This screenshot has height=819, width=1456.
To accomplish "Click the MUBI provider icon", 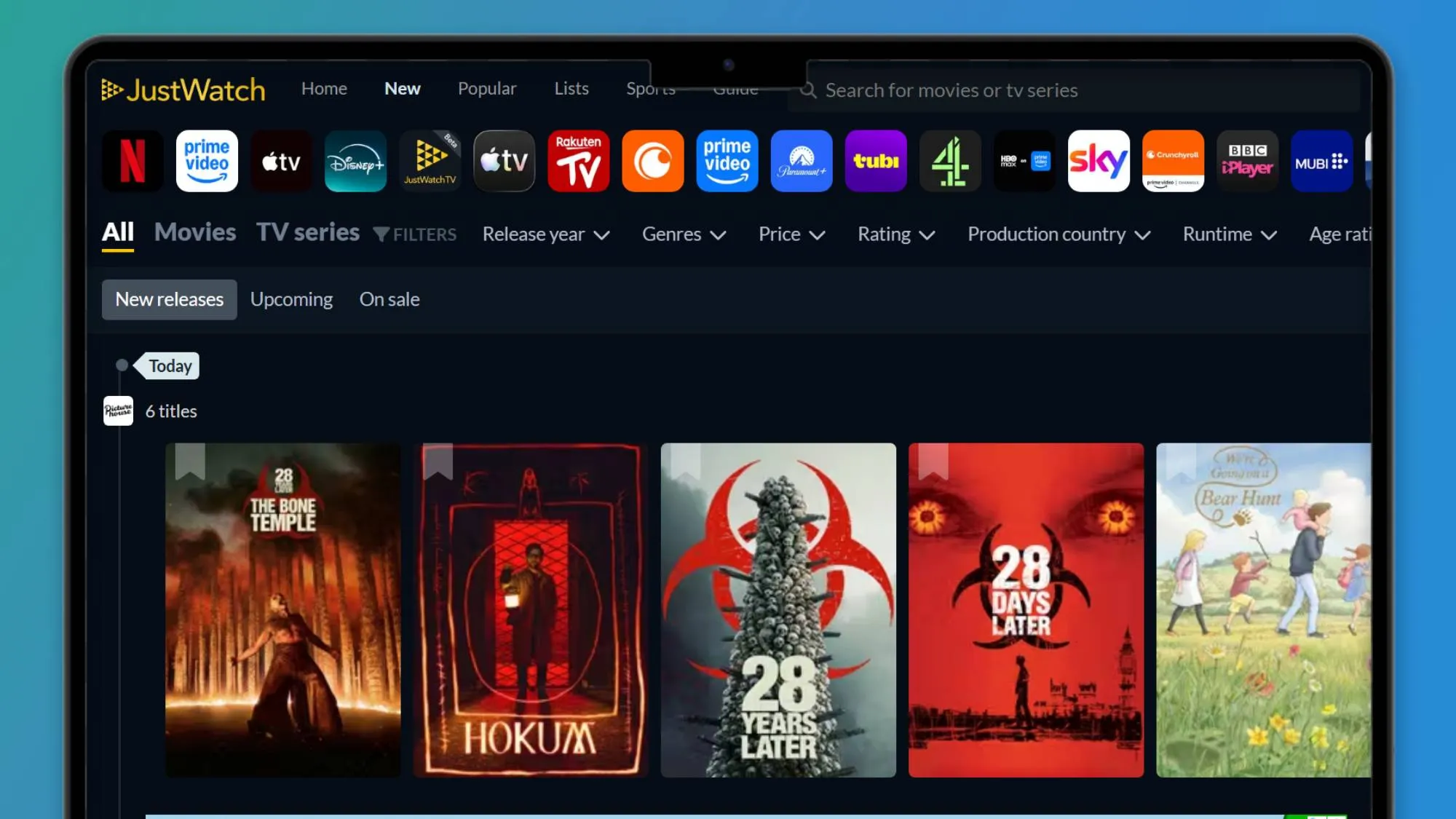I will (1321, 161).
